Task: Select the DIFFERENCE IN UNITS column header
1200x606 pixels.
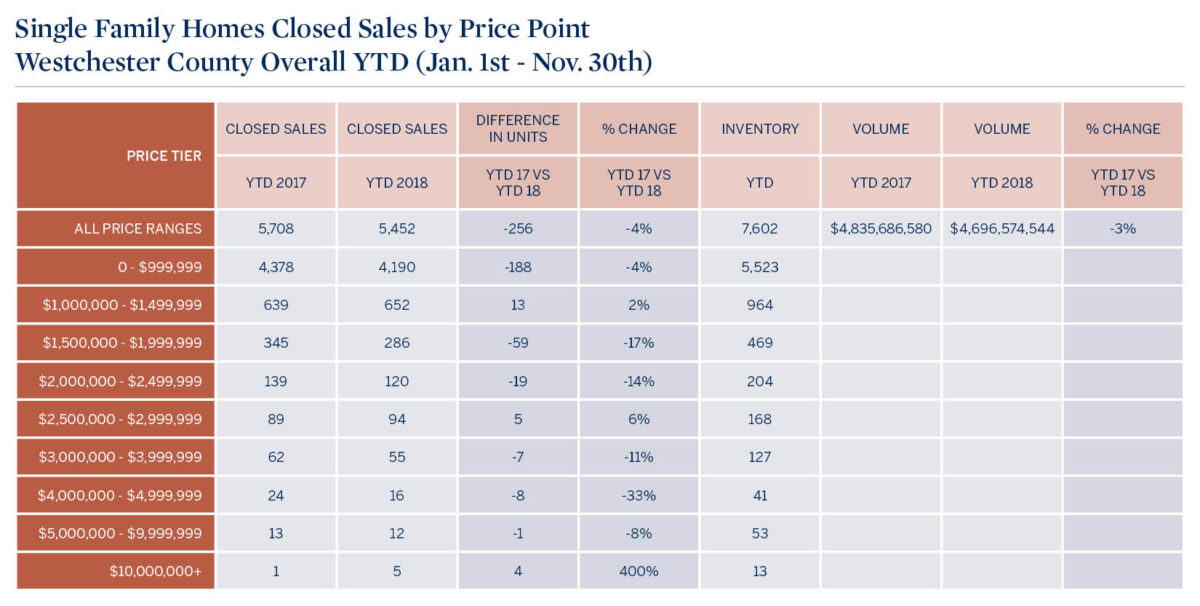Action: [518, 129]
